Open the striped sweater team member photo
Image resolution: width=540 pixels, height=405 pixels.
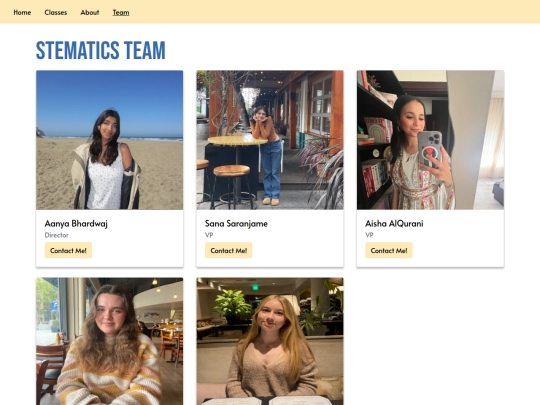point(110,341)
